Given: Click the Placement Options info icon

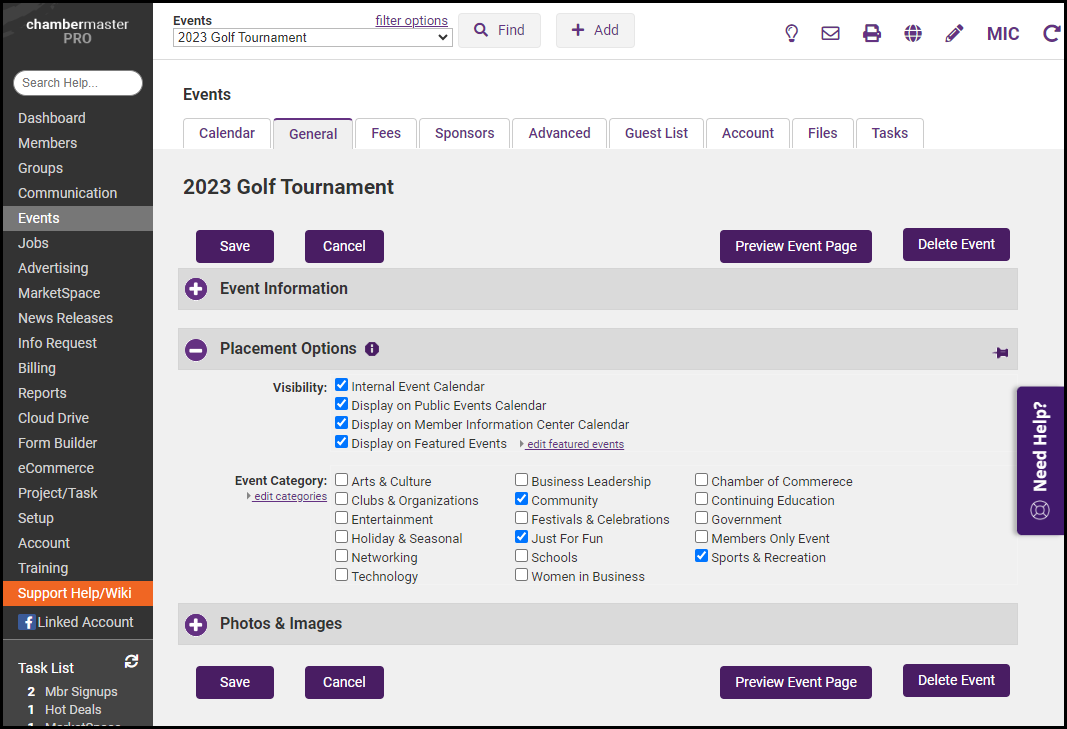Looking at the screenshot, I should (372, 349).
